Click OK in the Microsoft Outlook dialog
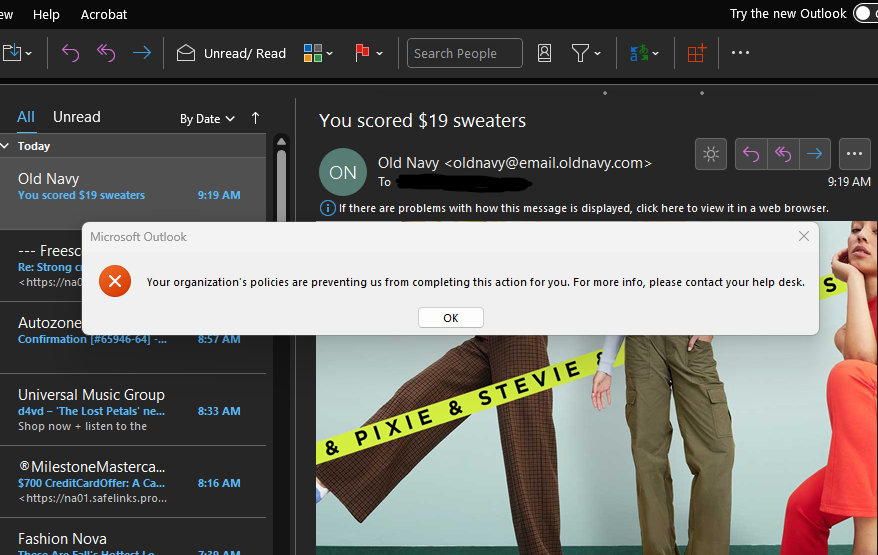878x555 pixels. [x=451, y=318]
